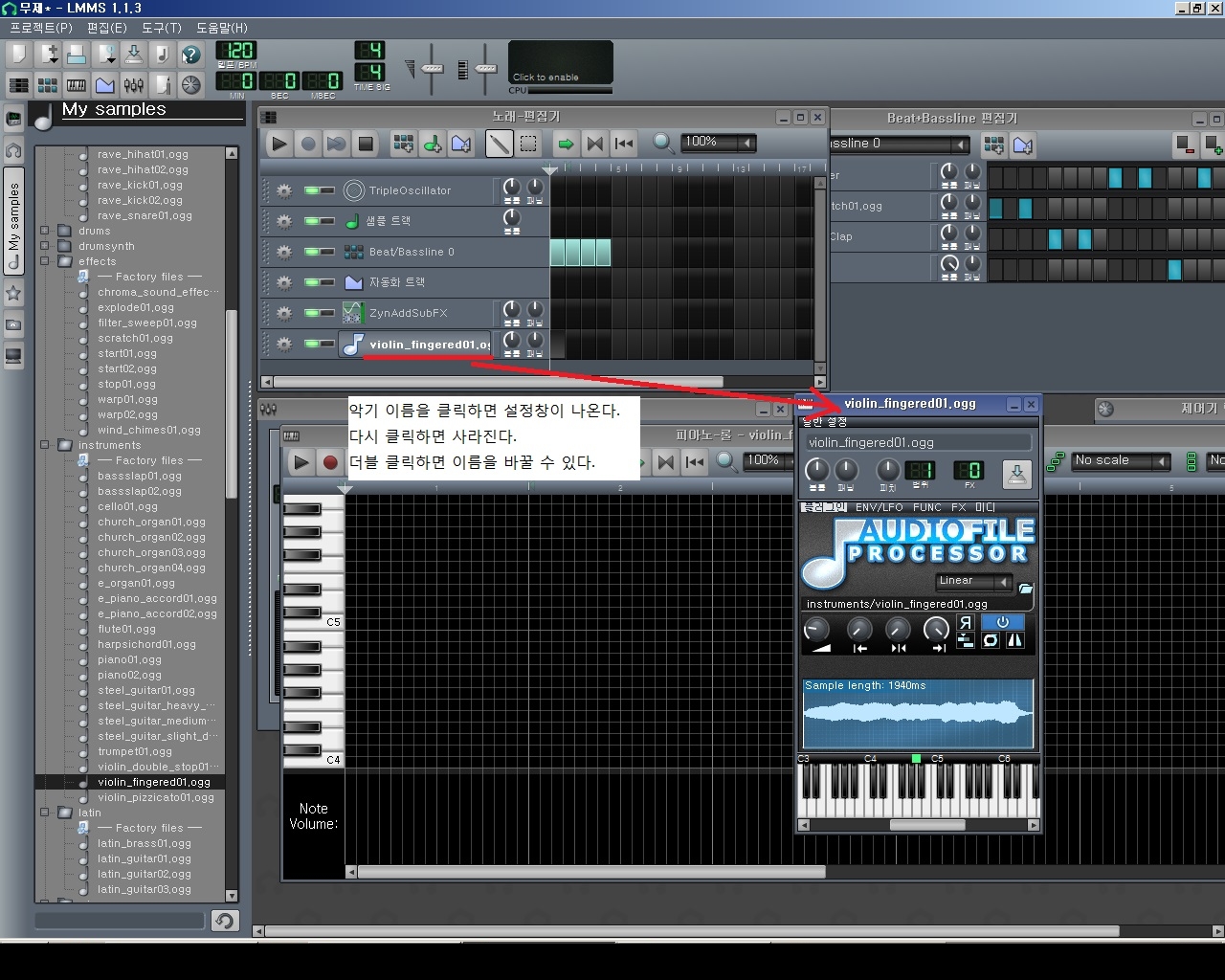
Task: Toggle mute on violin_fingered01.ogg track
Action: [312, 344]
